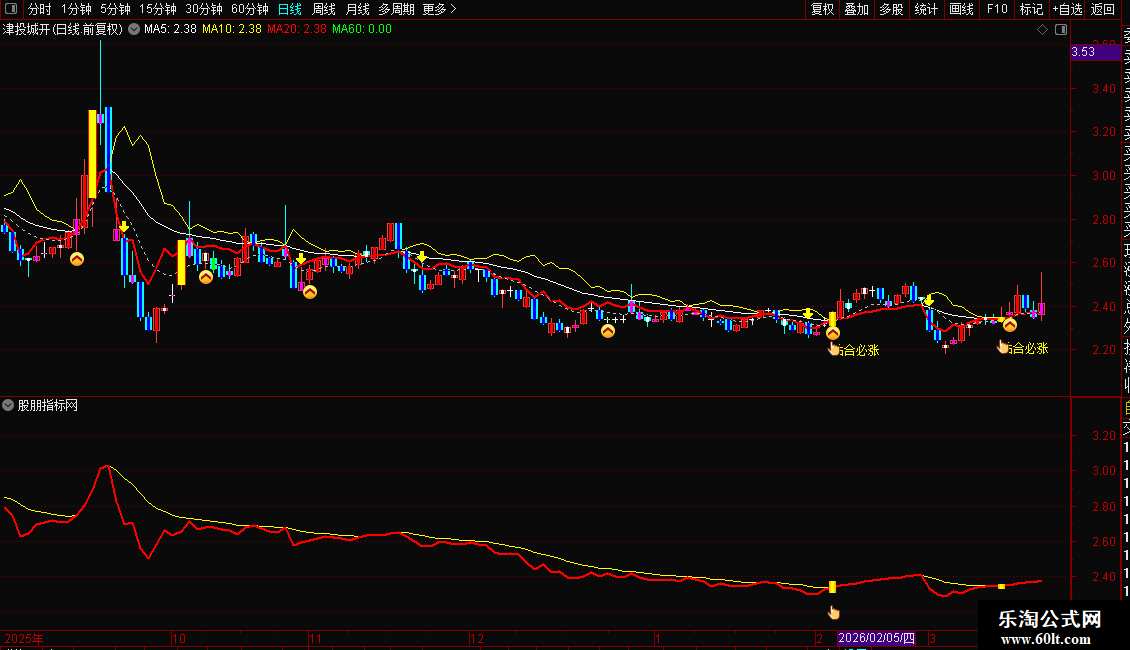1130x650 pixels.
Task: Click the orange up-chevron buy signal under the rightmost candles
Action: click(x=1010, y=325)
